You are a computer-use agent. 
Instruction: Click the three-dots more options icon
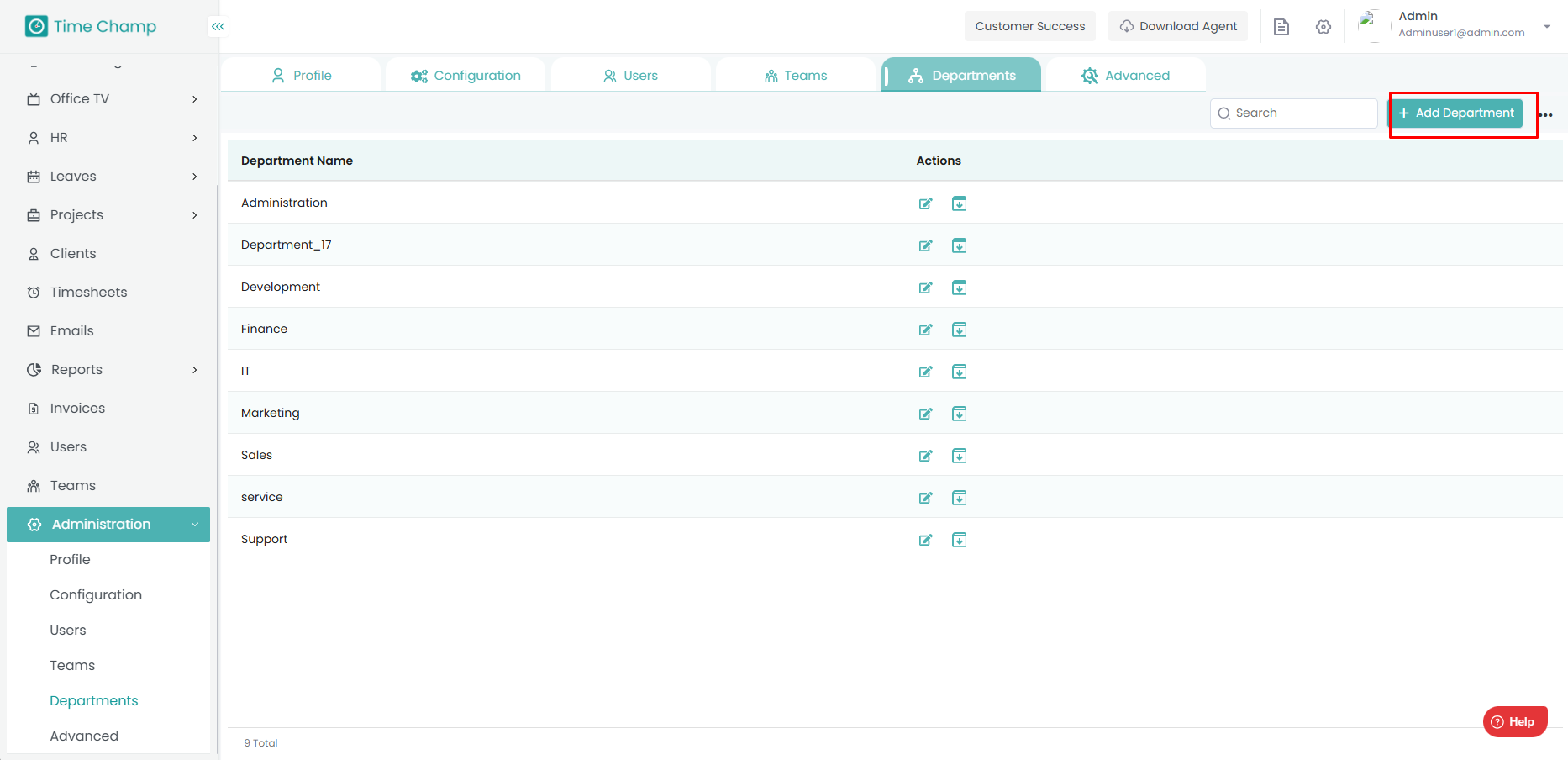coord(1545,115)
